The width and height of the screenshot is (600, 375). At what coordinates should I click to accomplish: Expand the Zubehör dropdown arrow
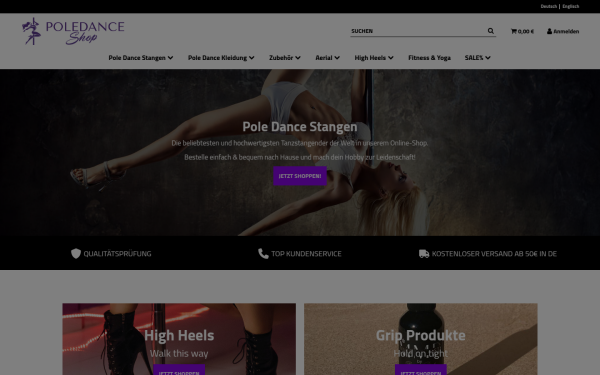(298, 58)
